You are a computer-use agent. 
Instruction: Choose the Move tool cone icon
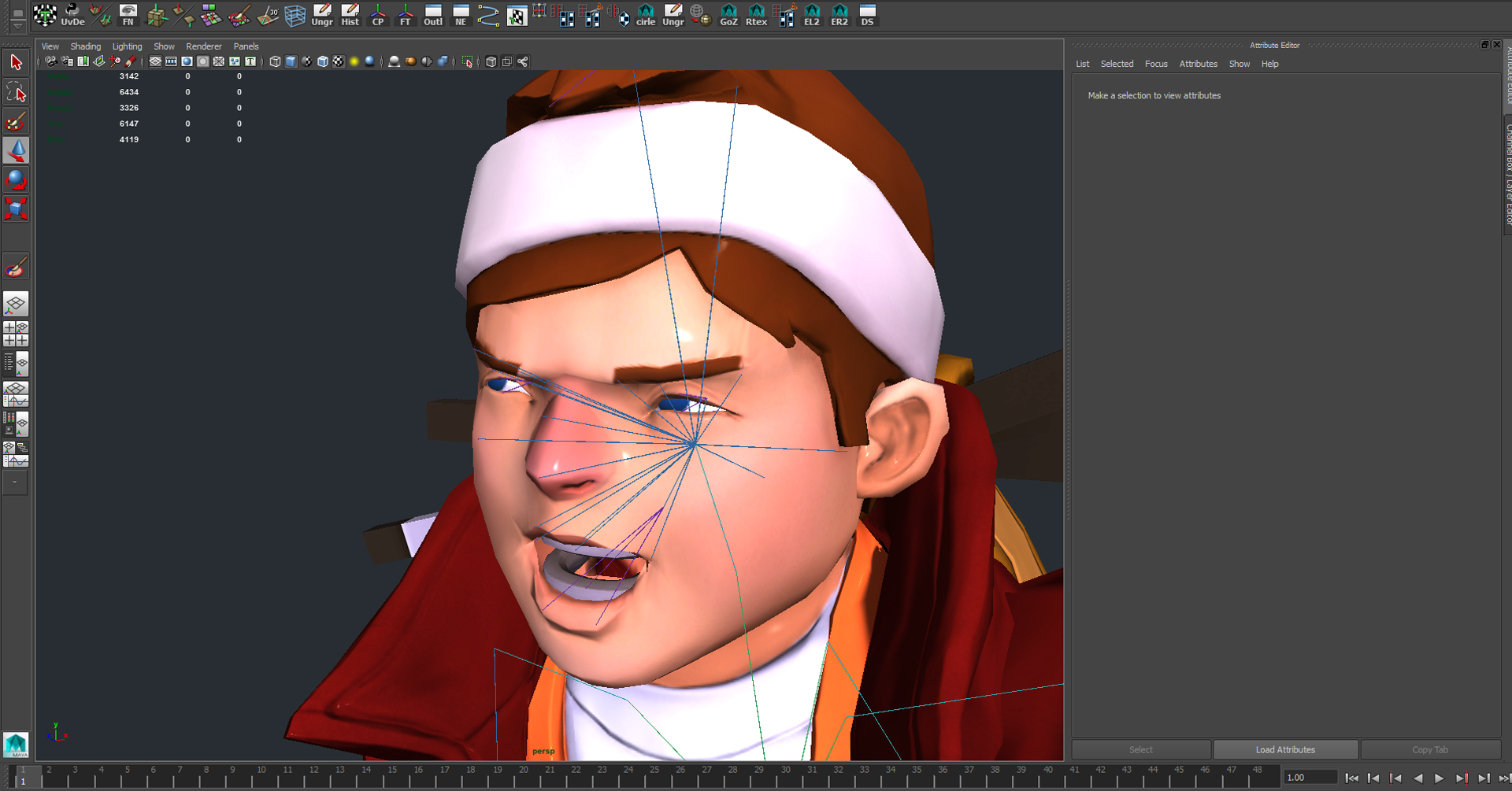click(x=16, y=150)
